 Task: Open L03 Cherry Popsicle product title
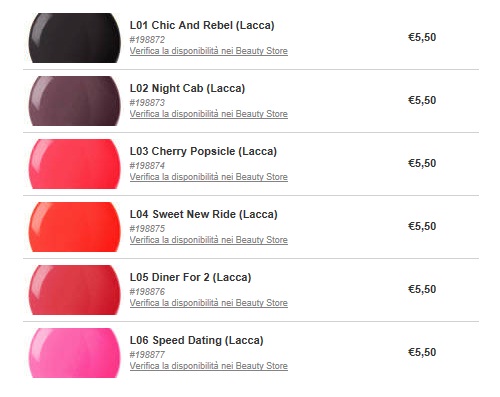[x=203, y=151]
